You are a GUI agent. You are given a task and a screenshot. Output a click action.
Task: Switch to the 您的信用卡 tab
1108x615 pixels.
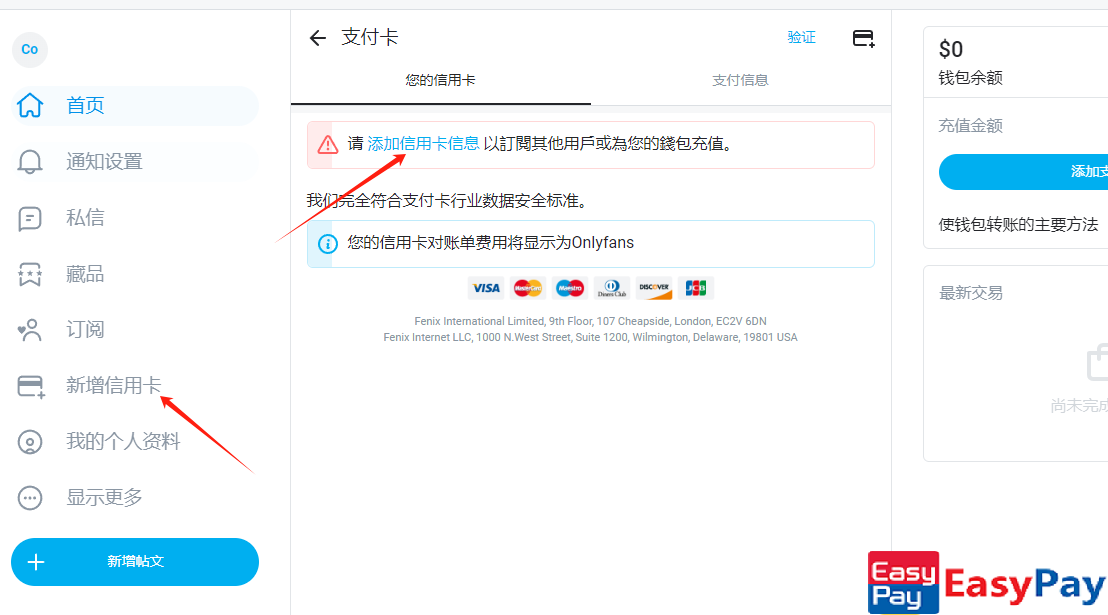pos(441,80)
